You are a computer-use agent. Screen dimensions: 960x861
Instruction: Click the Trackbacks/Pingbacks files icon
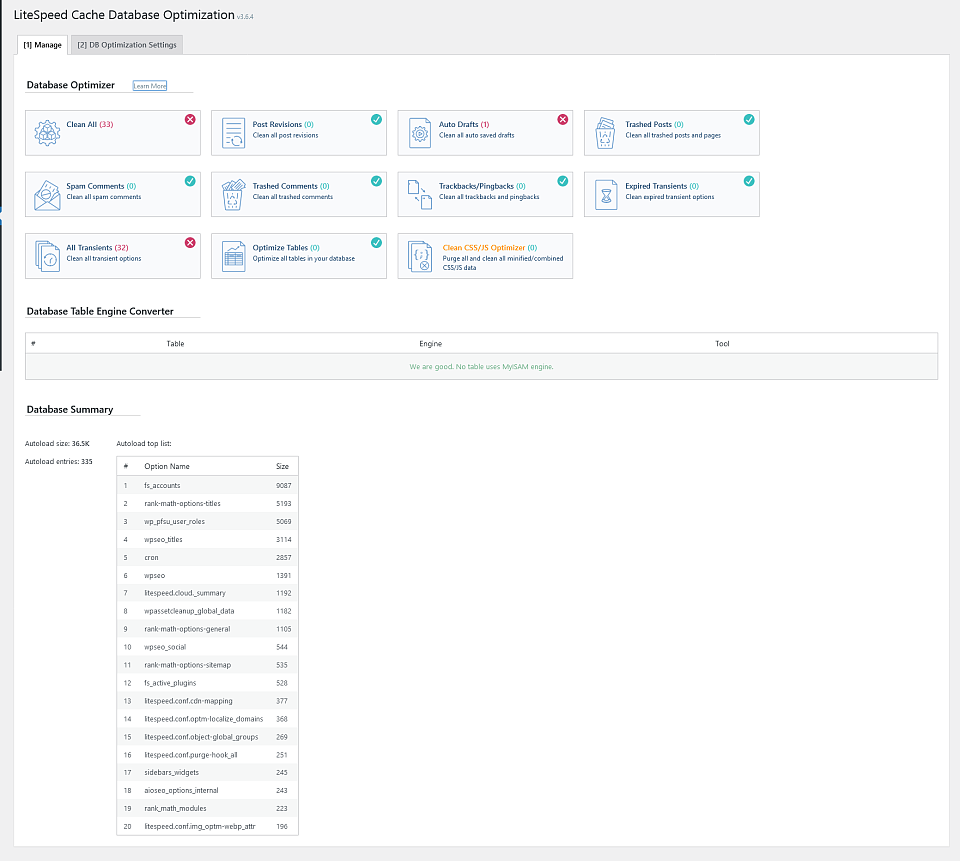pyautogui.click(x=420, y=195)
